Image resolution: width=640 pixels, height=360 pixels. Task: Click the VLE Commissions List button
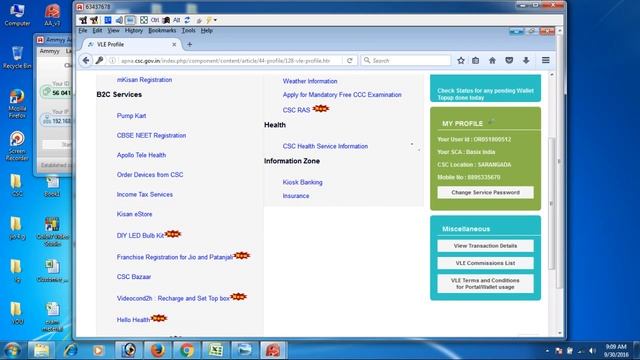pos(485,263)
